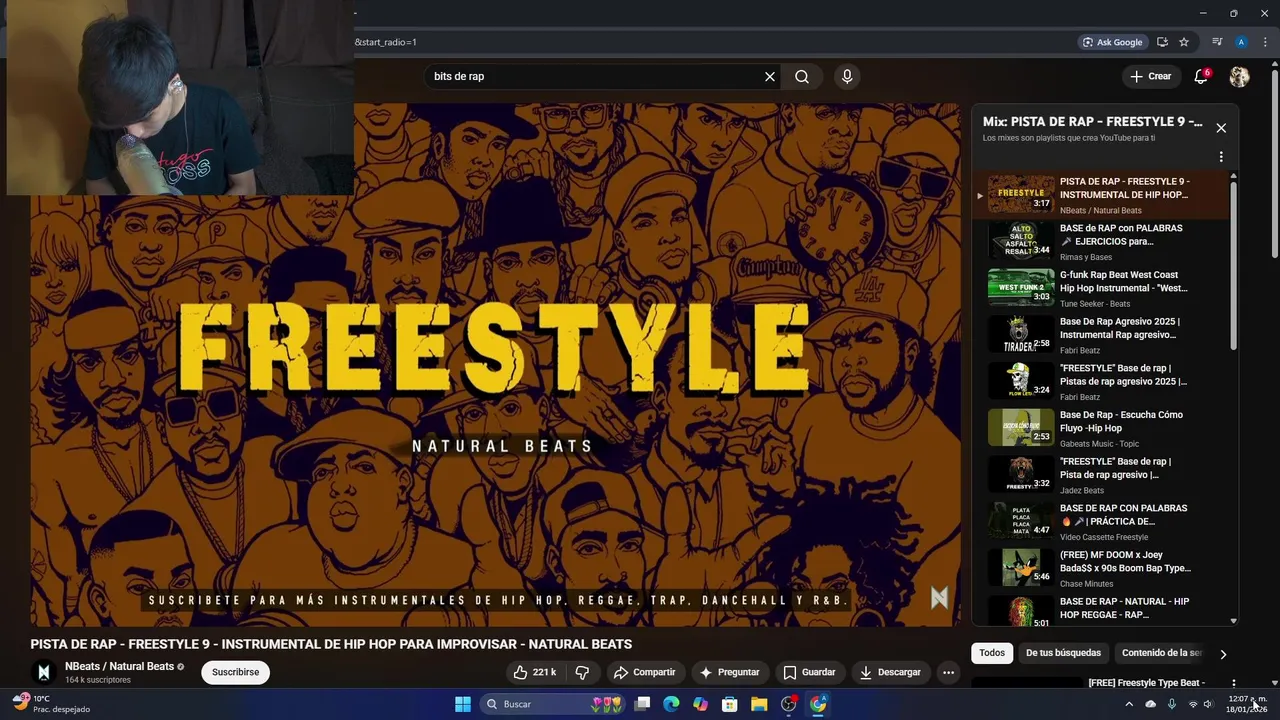The width and height of the screenshot is (1280, 720).
Task: Open File Explorer from taskbar
Action: click(759, 704)
